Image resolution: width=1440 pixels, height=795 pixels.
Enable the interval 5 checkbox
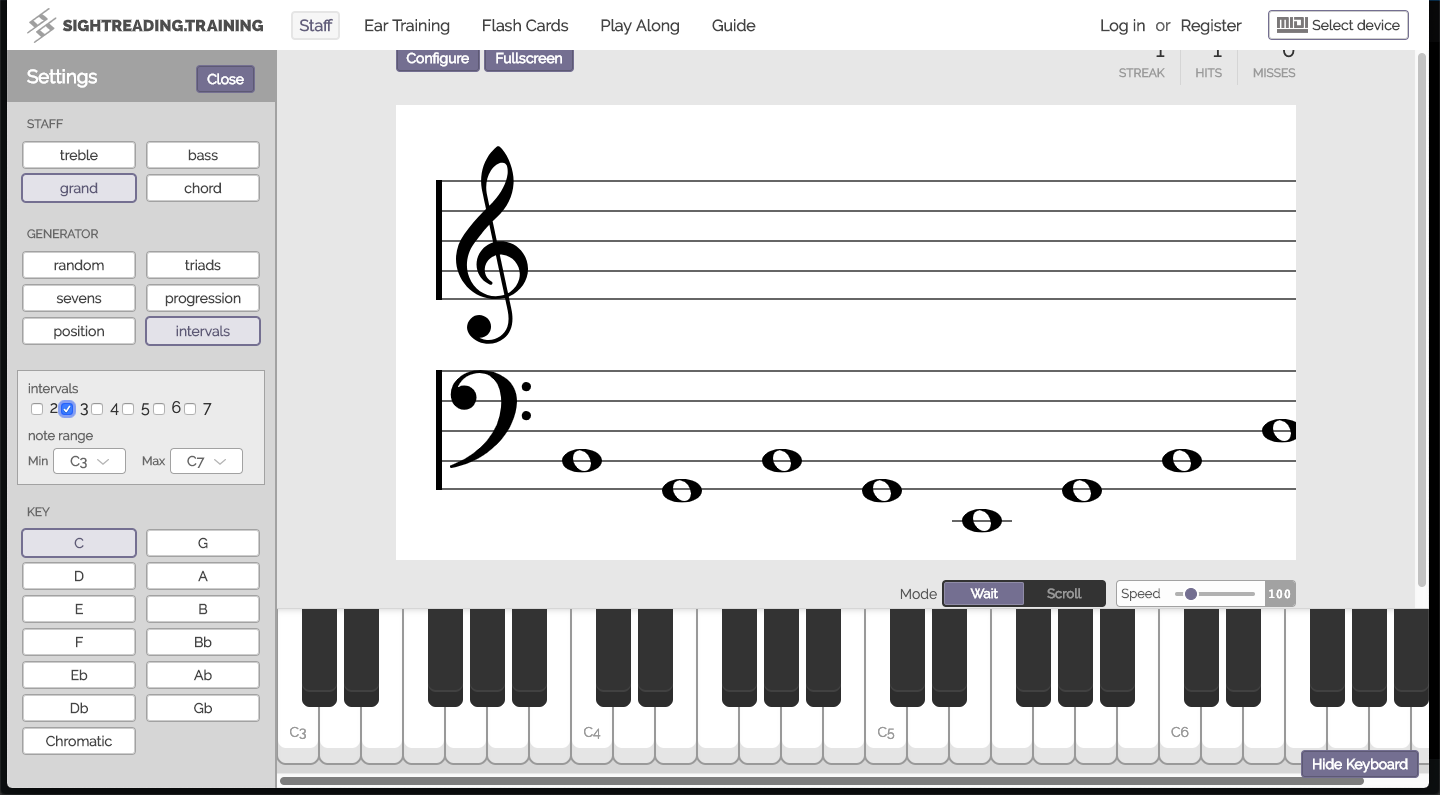(128, 409)
